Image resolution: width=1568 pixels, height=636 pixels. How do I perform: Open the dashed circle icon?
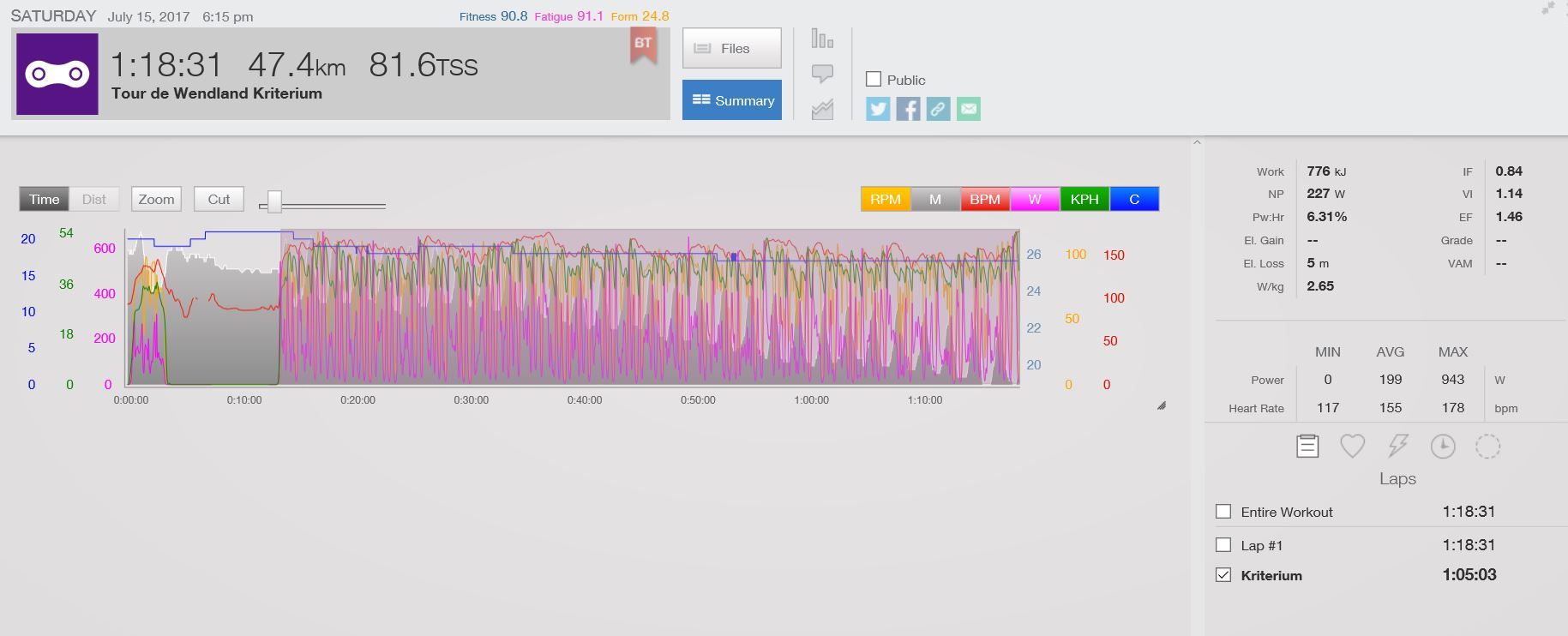coord(1487,447)
